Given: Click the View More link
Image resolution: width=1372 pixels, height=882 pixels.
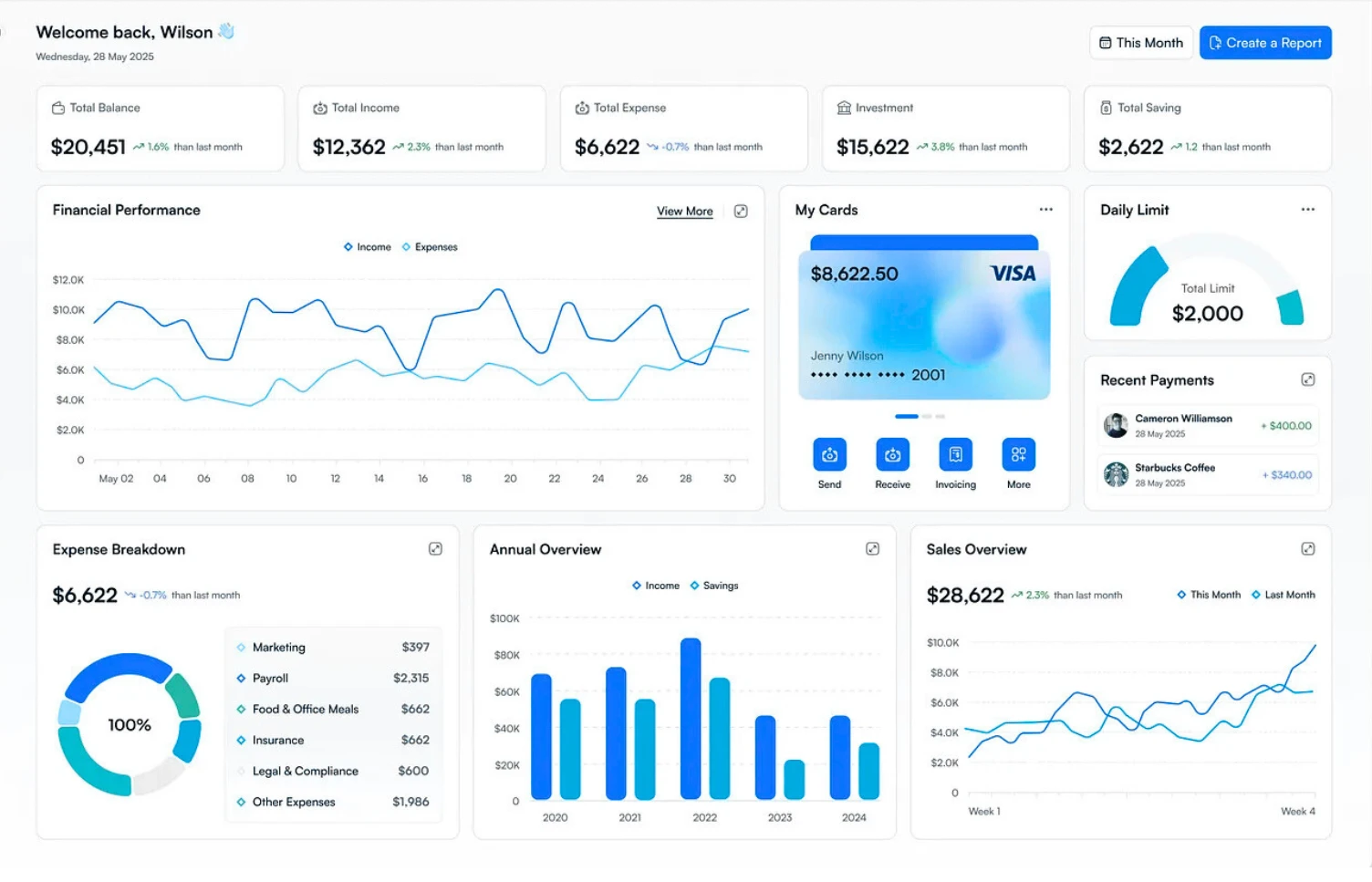Looking at the screenshot, I should (x=684, y=211).
